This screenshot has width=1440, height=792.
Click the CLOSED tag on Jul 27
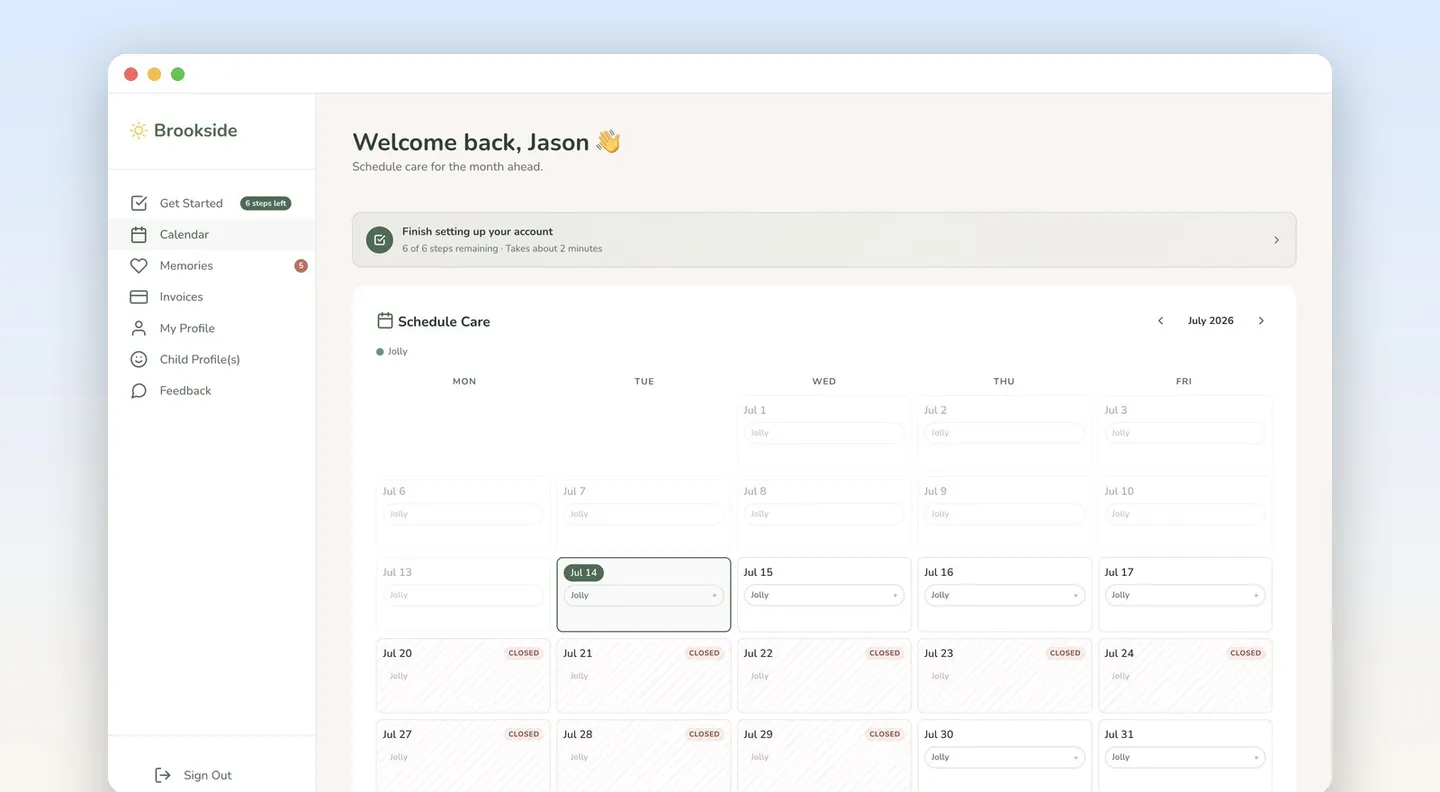pos(524,735)
